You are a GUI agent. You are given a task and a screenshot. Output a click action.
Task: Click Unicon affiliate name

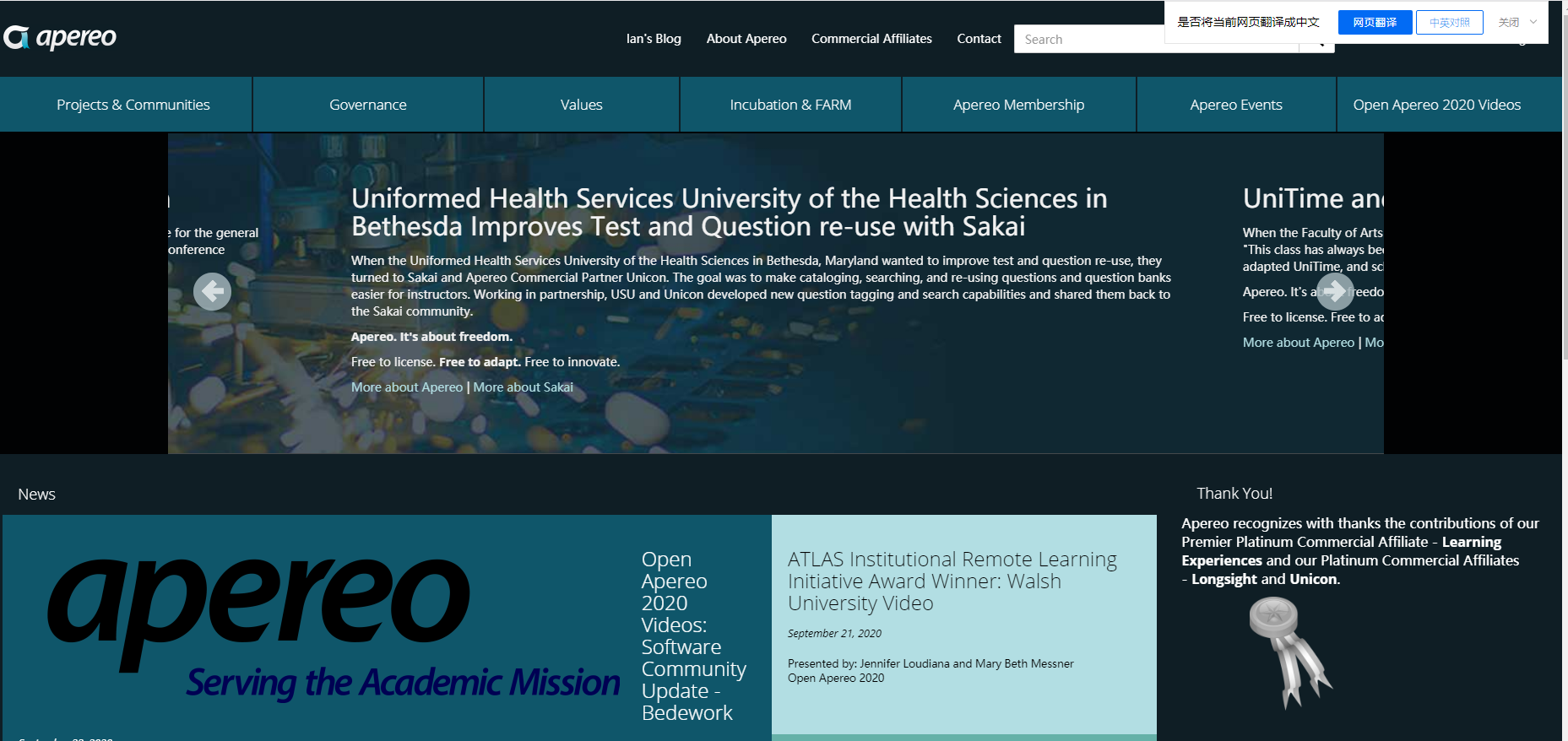(1313, 579)
